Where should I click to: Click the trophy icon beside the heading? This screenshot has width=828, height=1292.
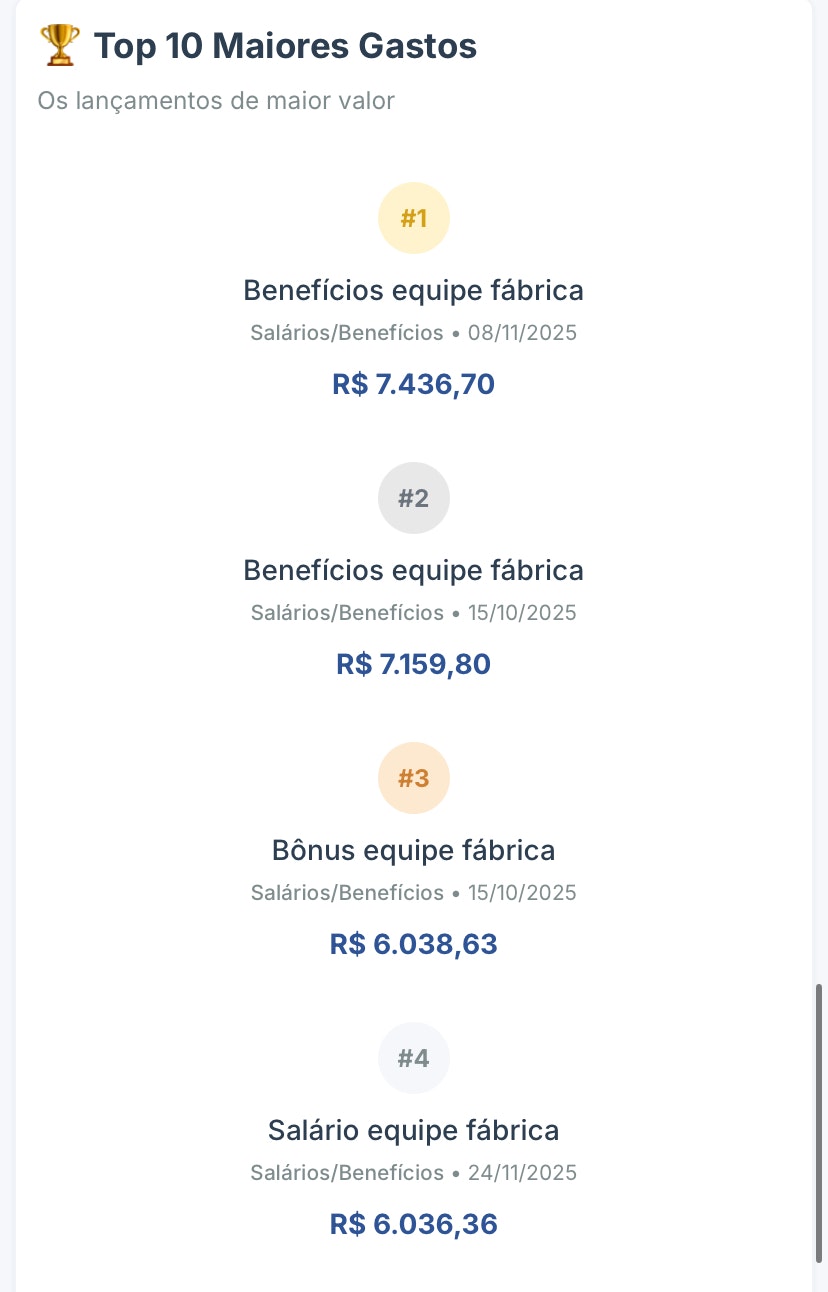tap(59, 46)
